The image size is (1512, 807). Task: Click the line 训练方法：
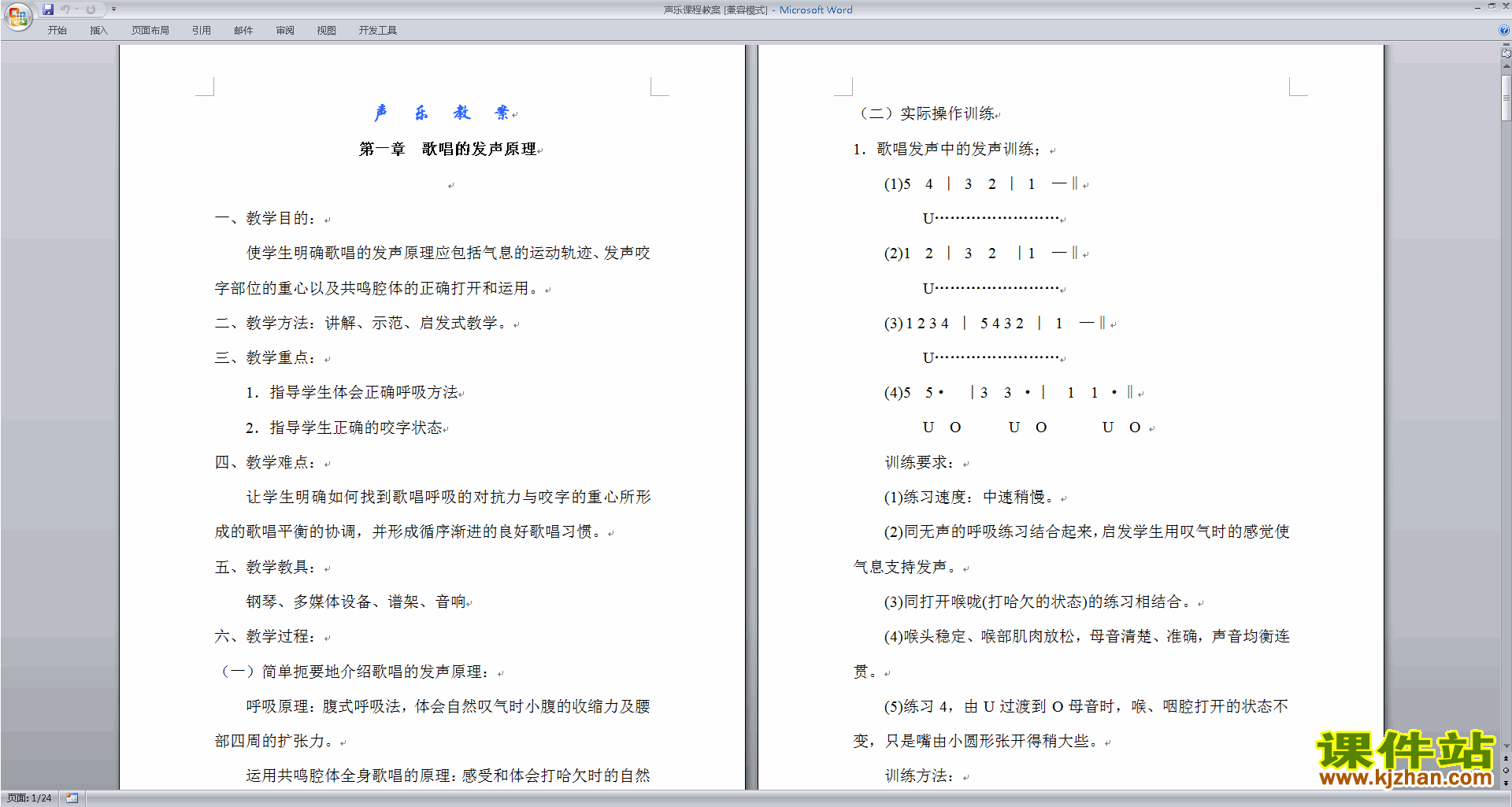point(920,776)
